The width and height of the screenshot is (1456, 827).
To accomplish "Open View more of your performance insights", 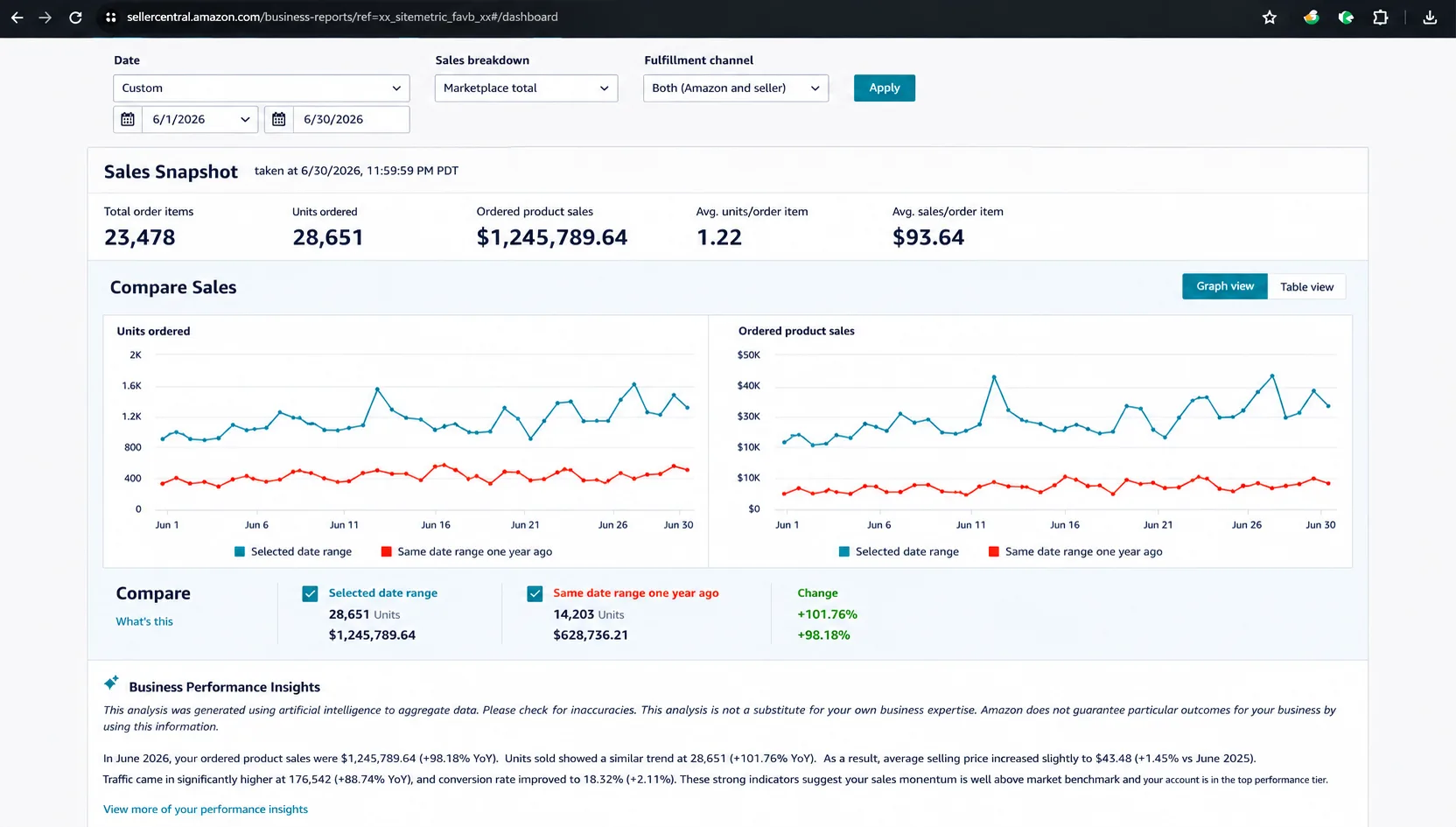I will [206, 809].
